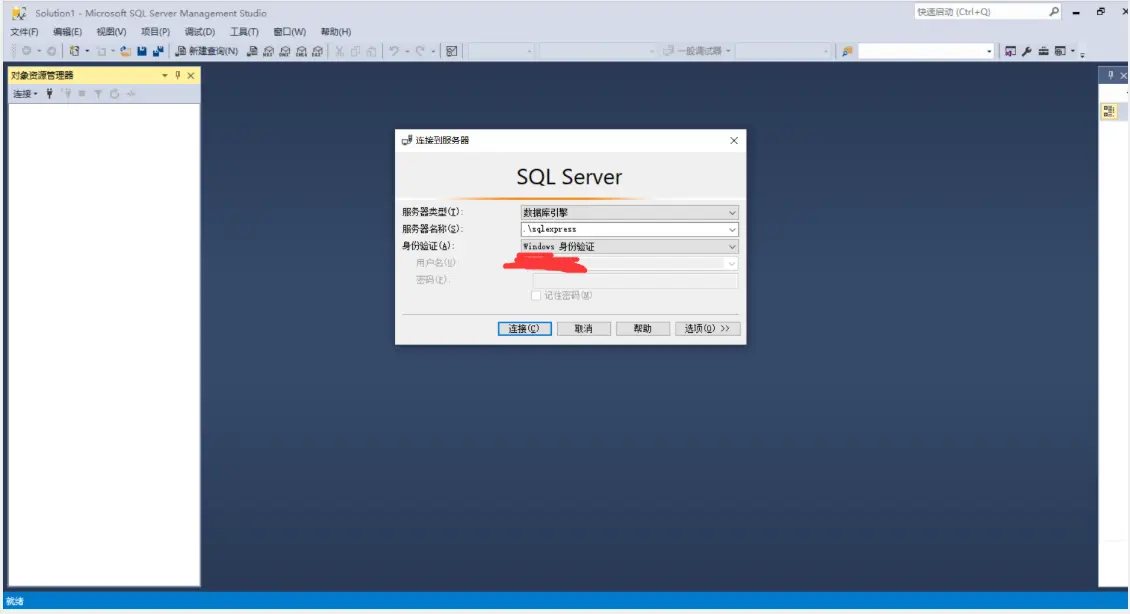Open the Debug (调试) menu

(x=200, y=32)
